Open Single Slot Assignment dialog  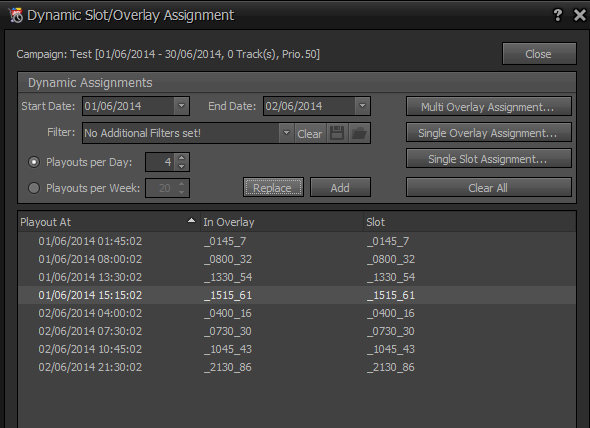click(x=488, y=158)
